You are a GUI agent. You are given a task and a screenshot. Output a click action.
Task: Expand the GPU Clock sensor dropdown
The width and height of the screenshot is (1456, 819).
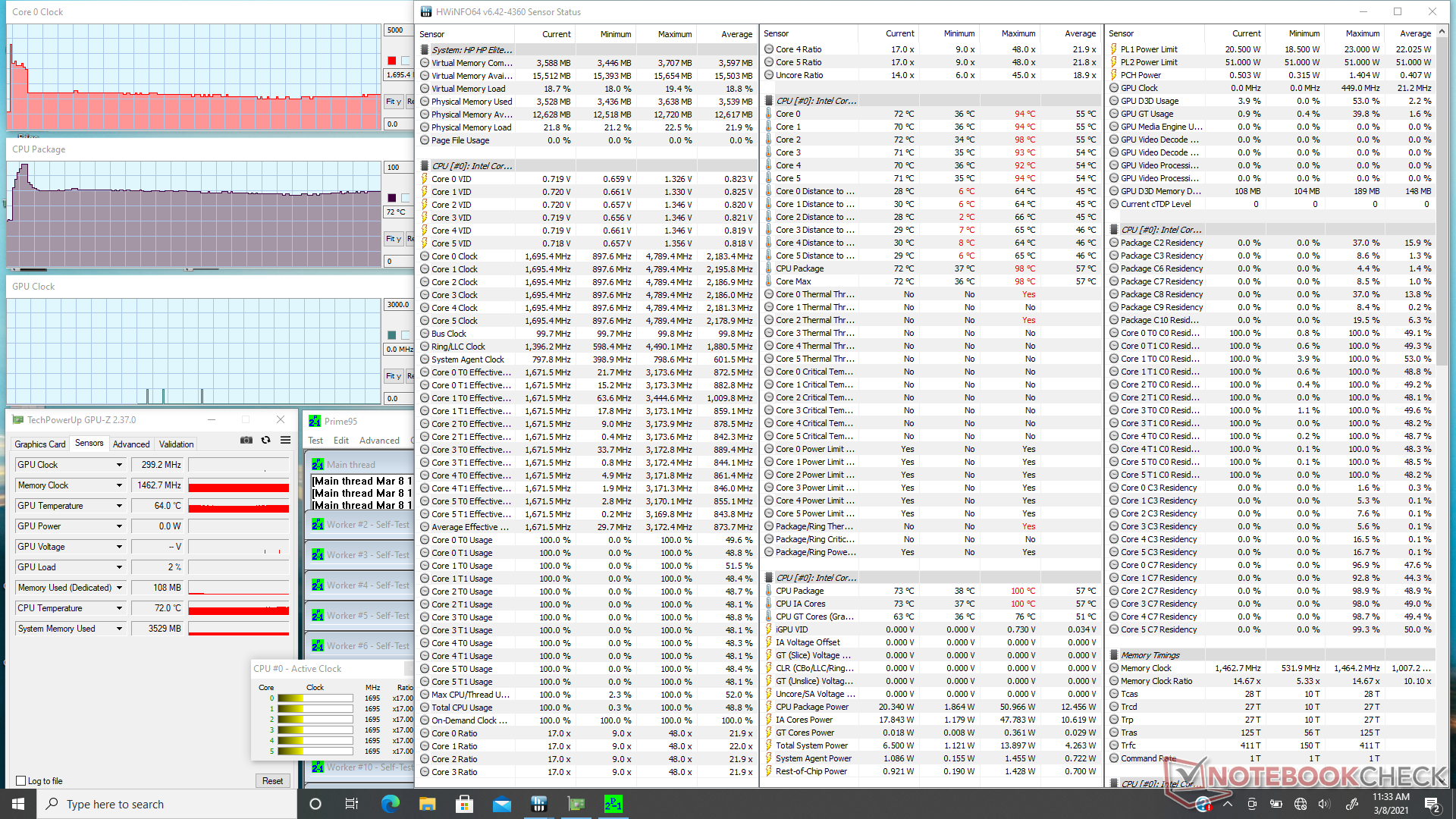click(x=119, y=465)
